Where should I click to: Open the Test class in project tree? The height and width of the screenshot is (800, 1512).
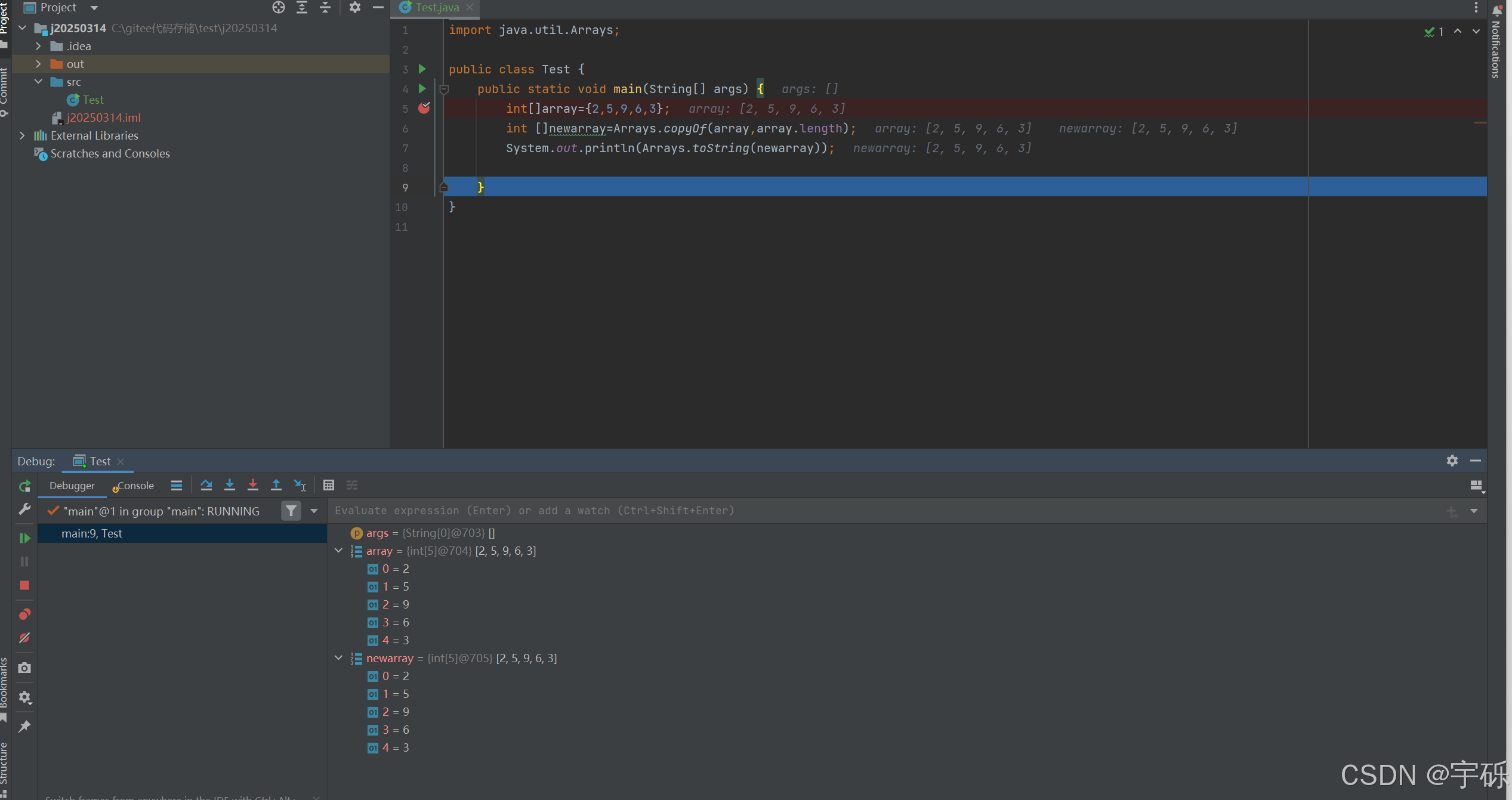click(92, 100)
